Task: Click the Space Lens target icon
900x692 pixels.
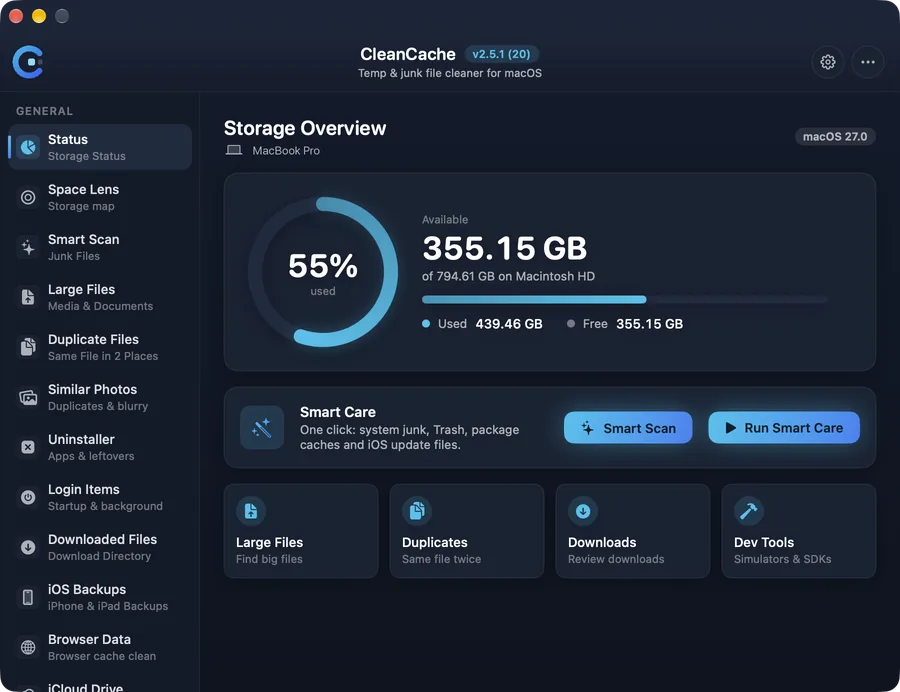Action: point(28,197)
